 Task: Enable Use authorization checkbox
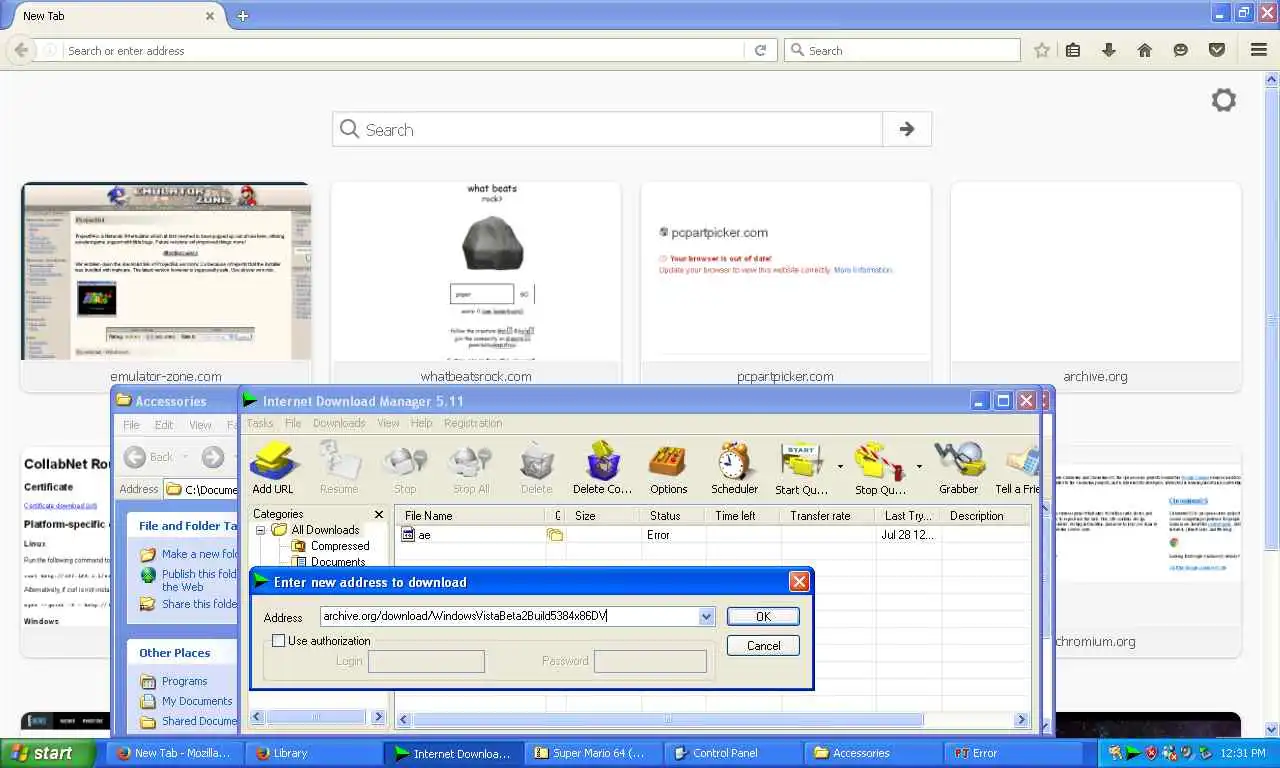(278, 641)
